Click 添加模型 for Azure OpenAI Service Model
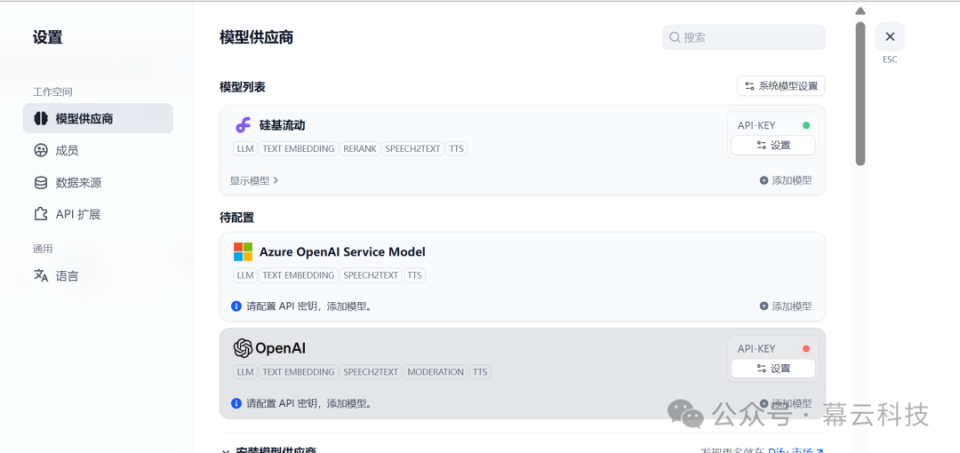The width and height of the screenshot is (960, 453). [x=786, y=306]
